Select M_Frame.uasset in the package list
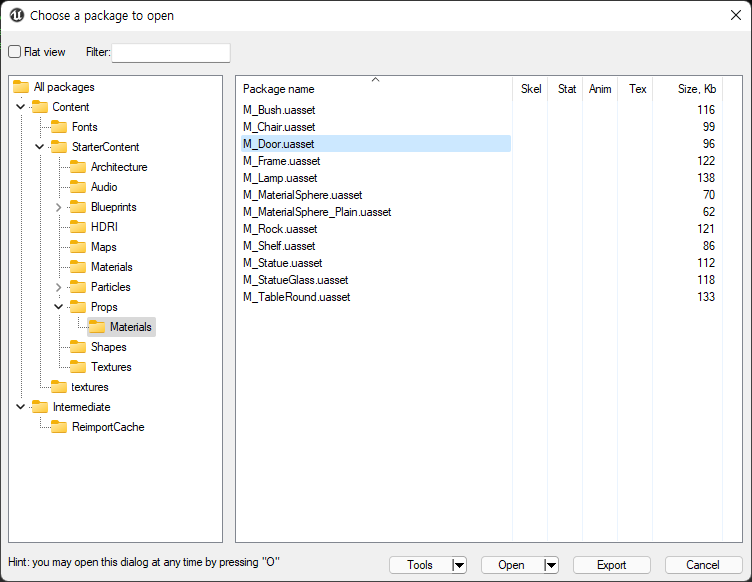The image size is (752, 582). [x=282, y=161]
